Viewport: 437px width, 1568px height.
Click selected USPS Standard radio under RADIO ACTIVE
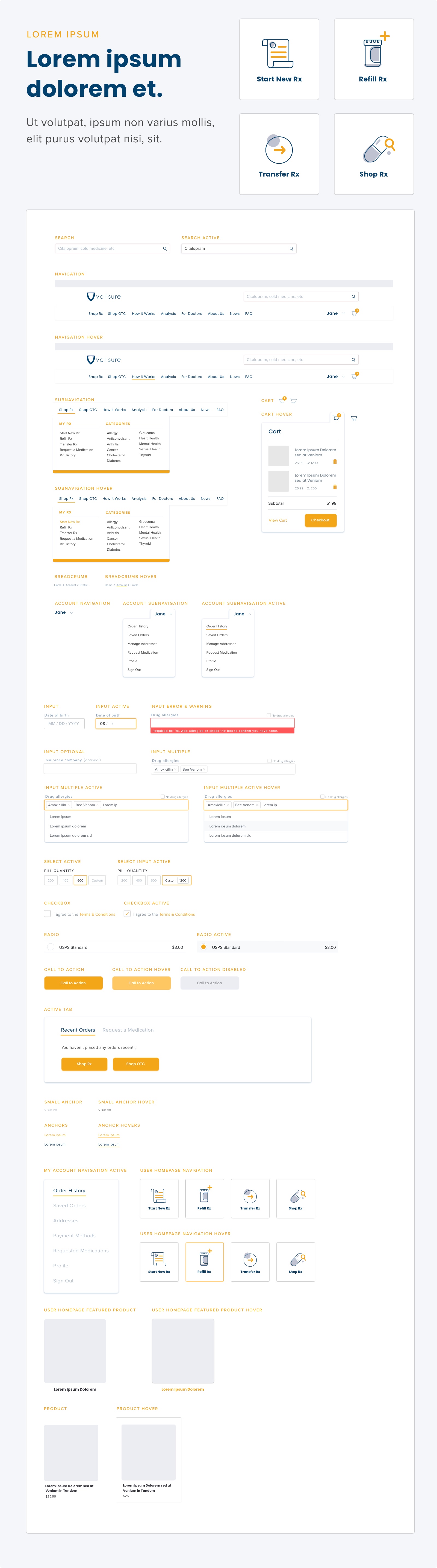(x=203, y=947)
